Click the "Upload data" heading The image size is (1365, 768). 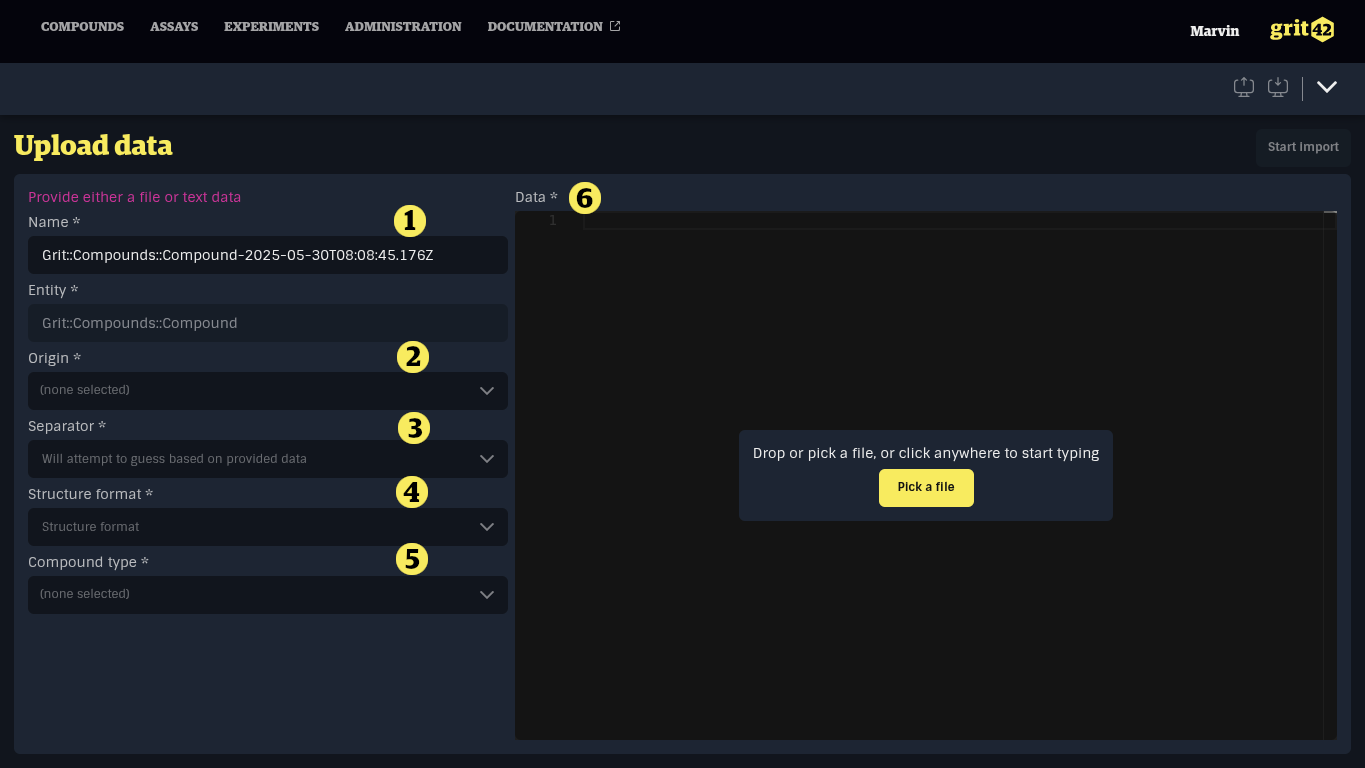tap(93, 146)
